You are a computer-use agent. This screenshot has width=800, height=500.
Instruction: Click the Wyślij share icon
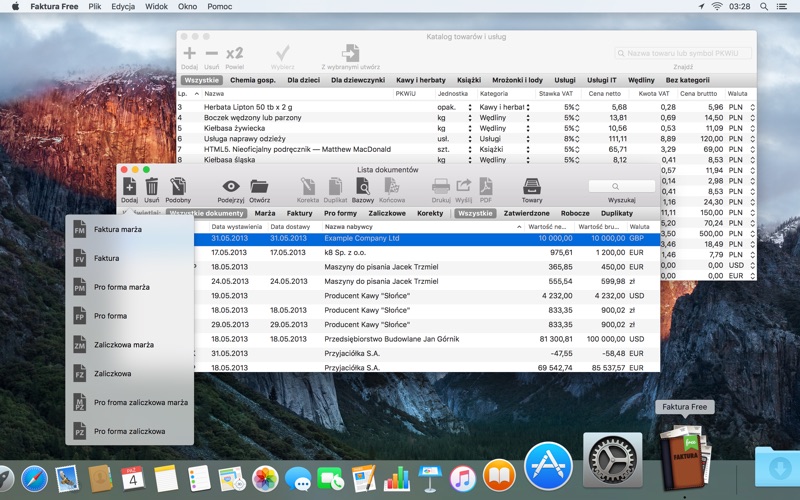[x=463, y=187]
